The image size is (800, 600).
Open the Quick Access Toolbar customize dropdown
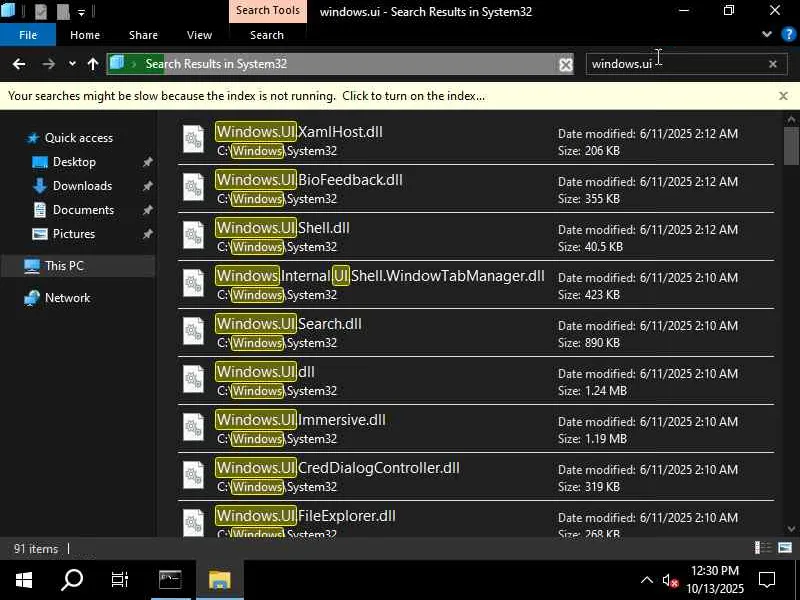tap(81, 12)
